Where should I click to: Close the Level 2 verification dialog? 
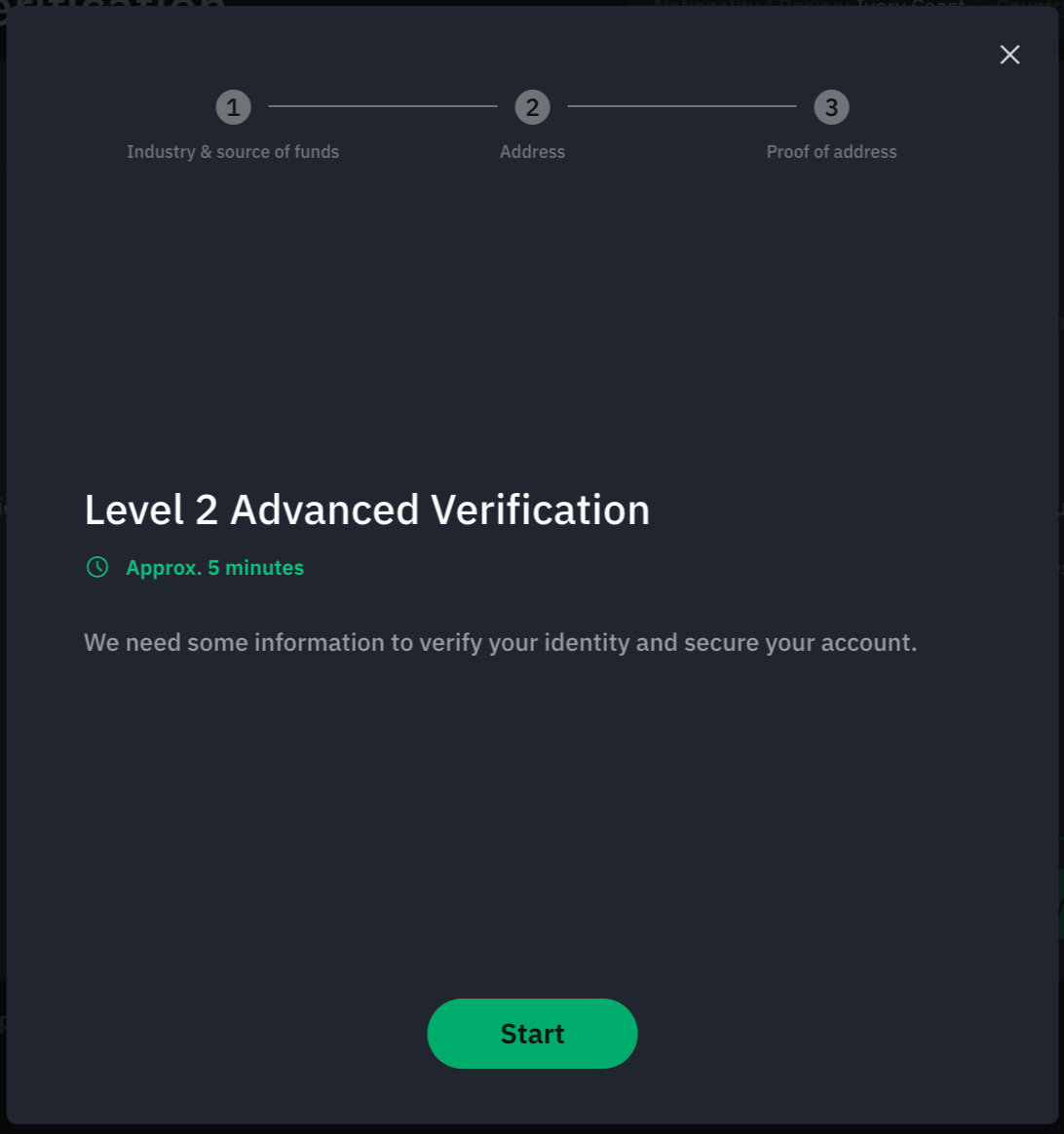pos(1009,55)
